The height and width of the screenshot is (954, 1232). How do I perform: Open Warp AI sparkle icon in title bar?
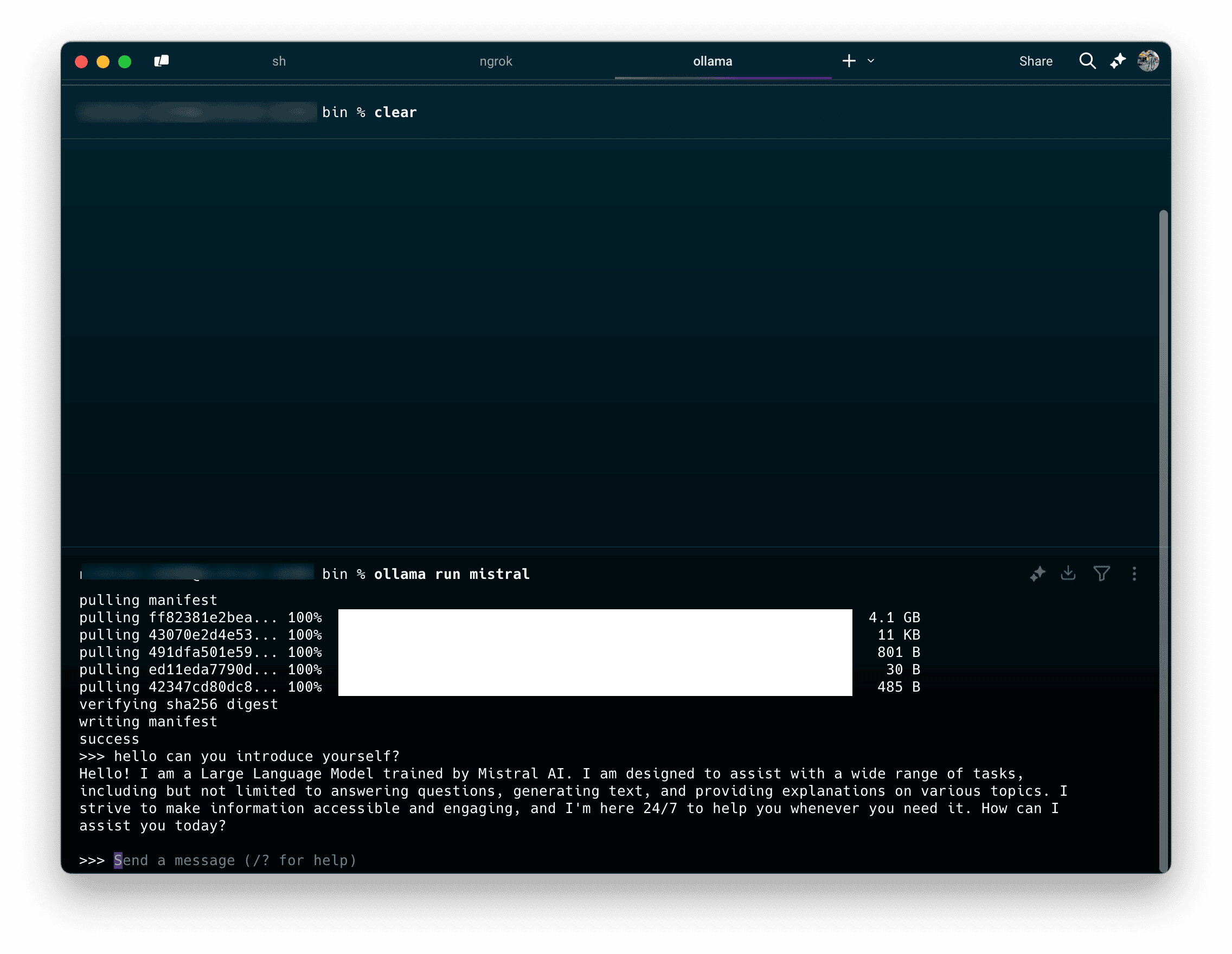(1118, 61)
